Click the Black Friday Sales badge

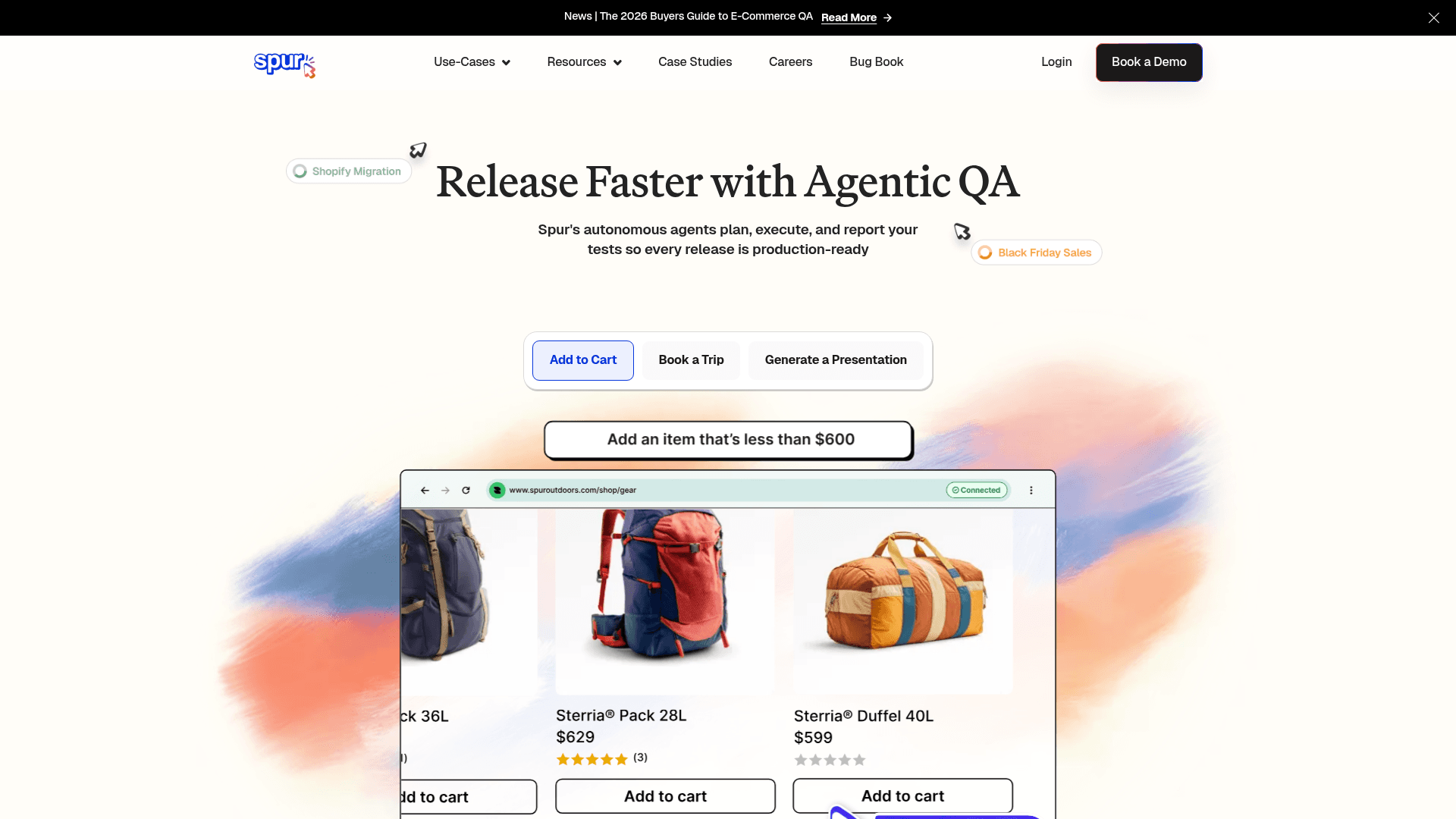(1037, 253)
